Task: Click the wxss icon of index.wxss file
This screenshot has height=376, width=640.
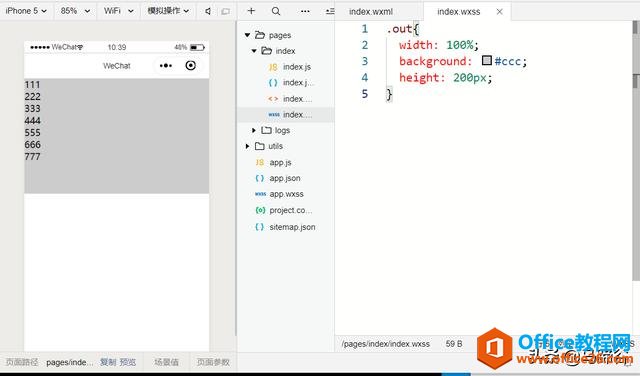Action: click(x=274, y=115)
